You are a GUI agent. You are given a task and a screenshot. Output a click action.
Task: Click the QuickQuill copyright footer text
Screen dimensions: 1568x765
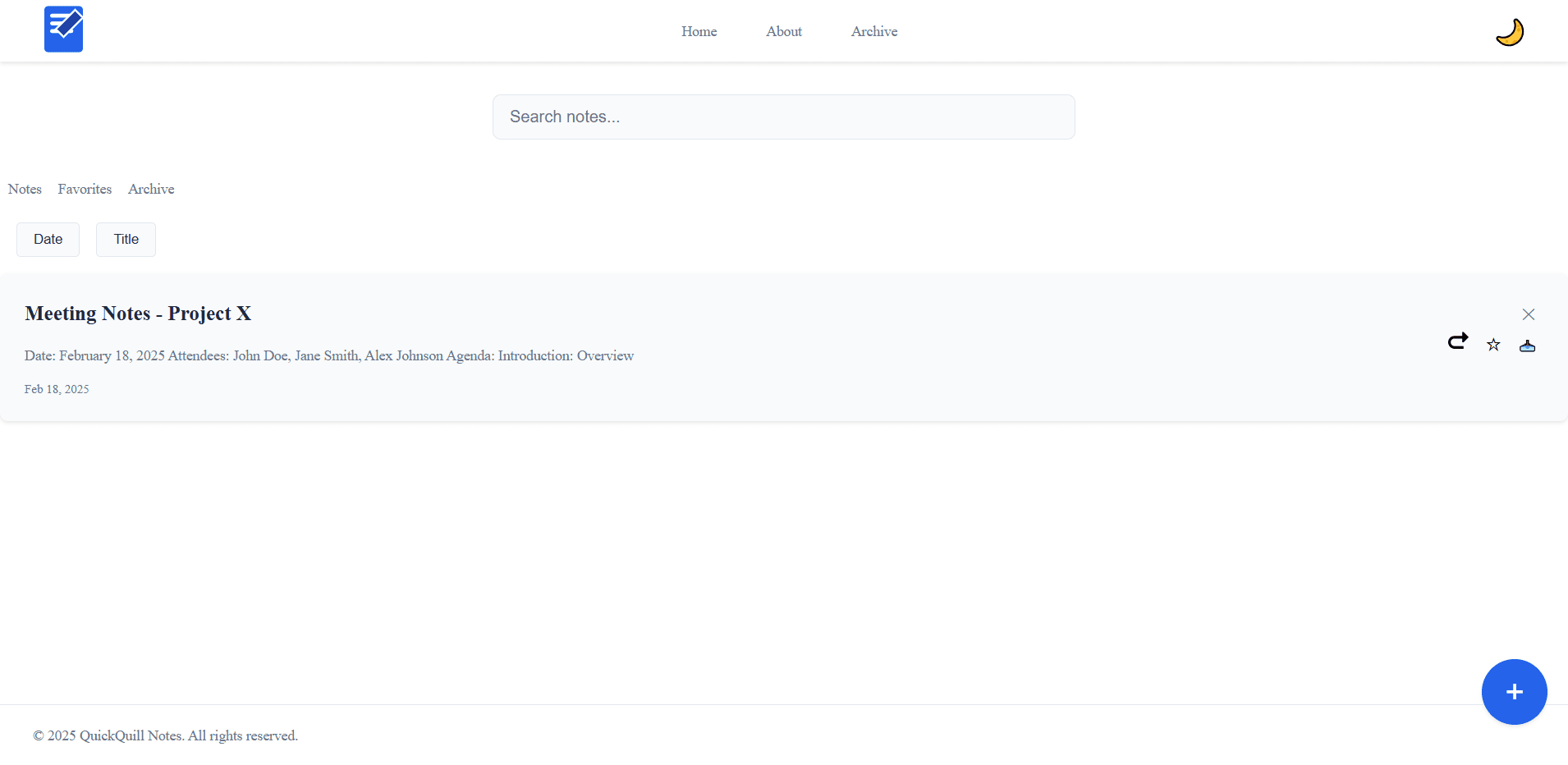(x=165, y=735)
